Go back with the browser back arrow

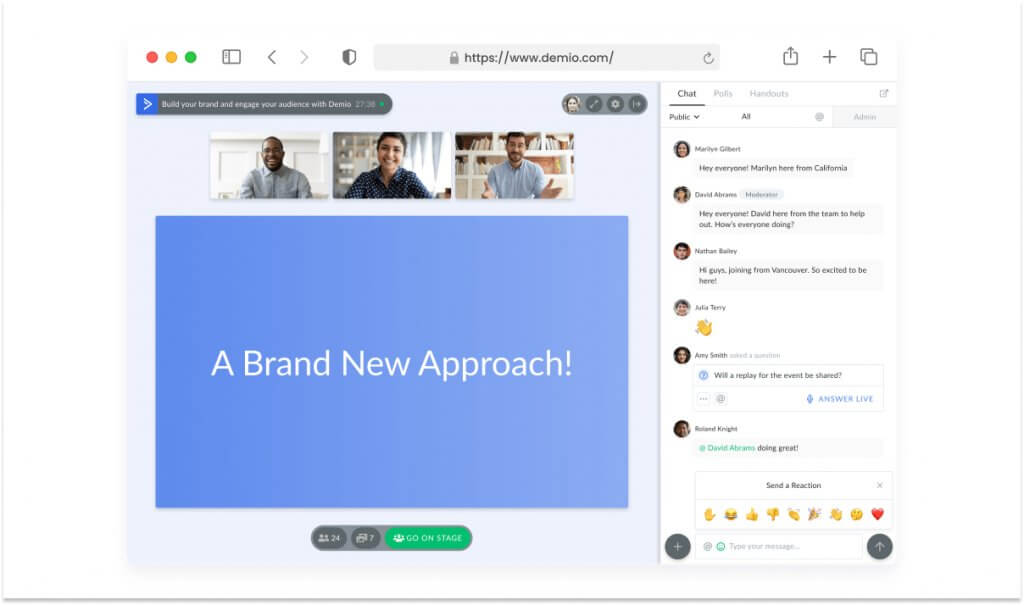click(x=272, y=57)
